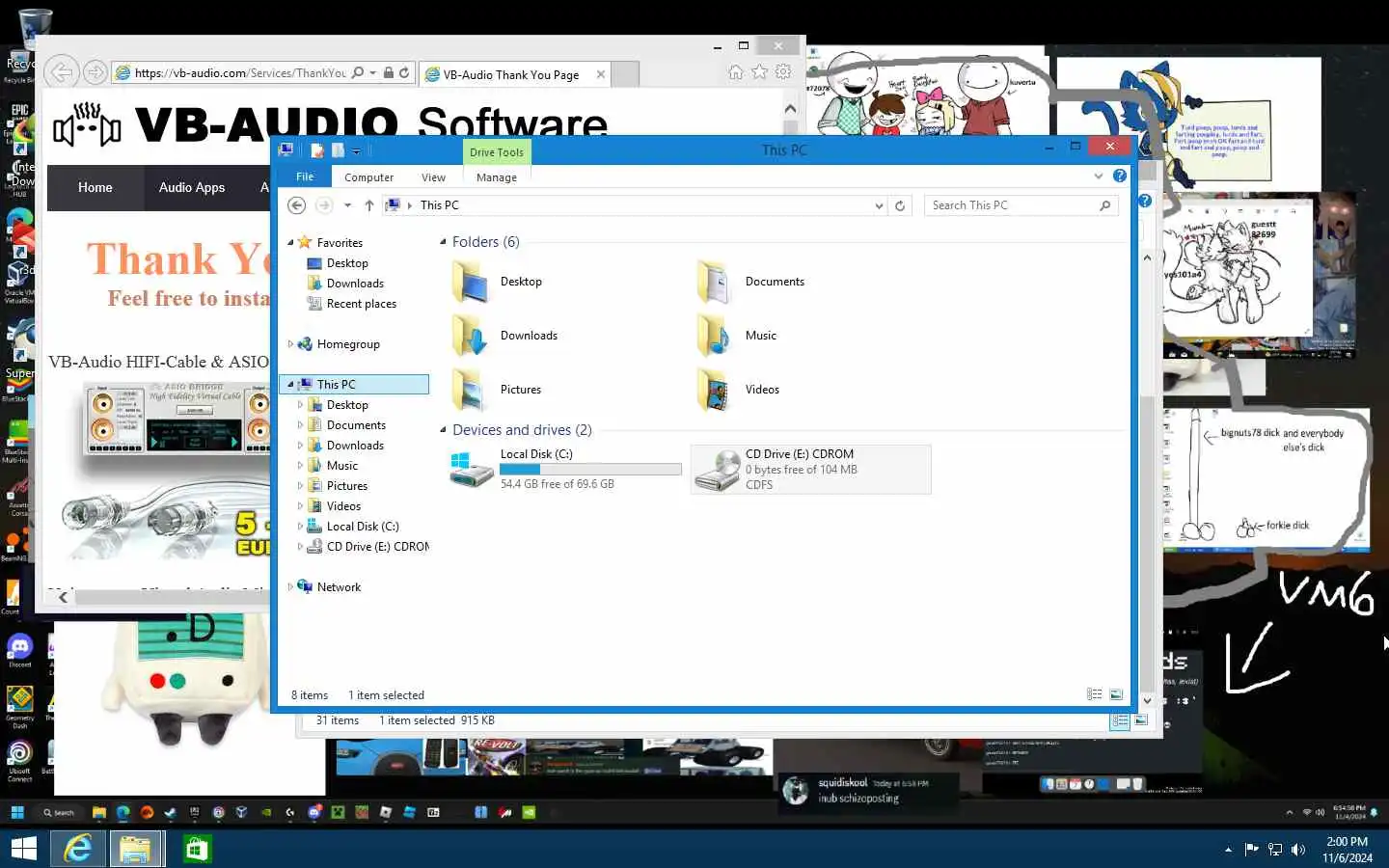
Task: Go back in the This PC window
Action: click(x=297, y=205)
